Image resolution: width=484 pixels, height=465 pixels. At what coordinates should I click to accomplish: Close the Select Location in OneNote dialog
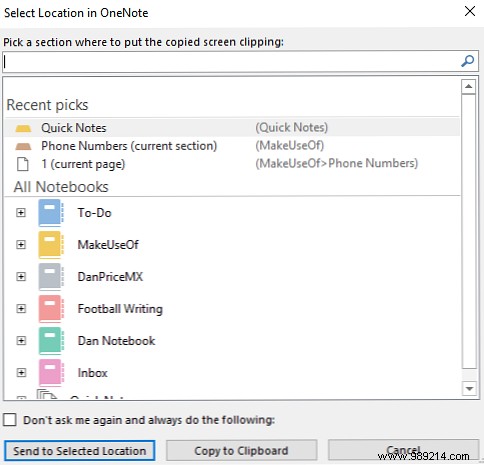[x=470, y=11]
